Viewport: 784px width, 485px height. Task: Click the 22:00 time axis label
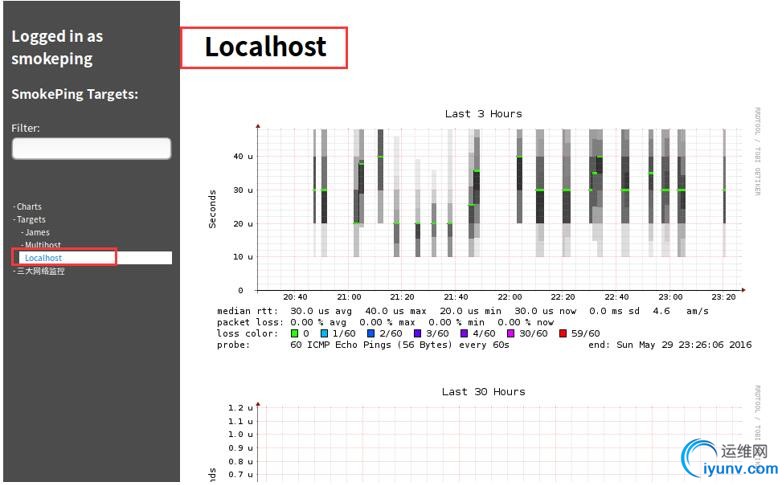[510, 297]
